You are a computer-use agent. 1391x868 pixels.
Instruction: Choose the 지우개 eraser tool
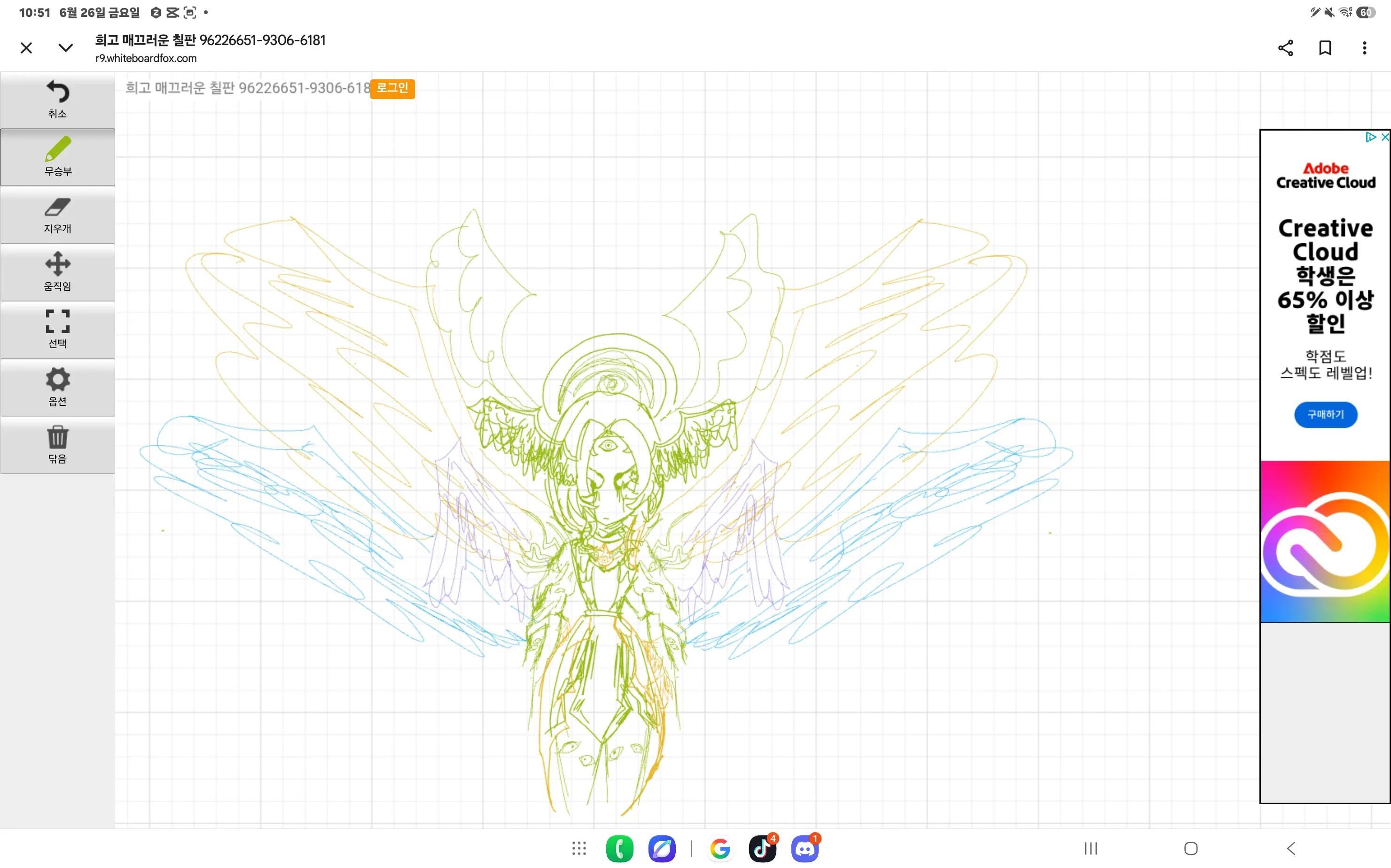[57, 215]
